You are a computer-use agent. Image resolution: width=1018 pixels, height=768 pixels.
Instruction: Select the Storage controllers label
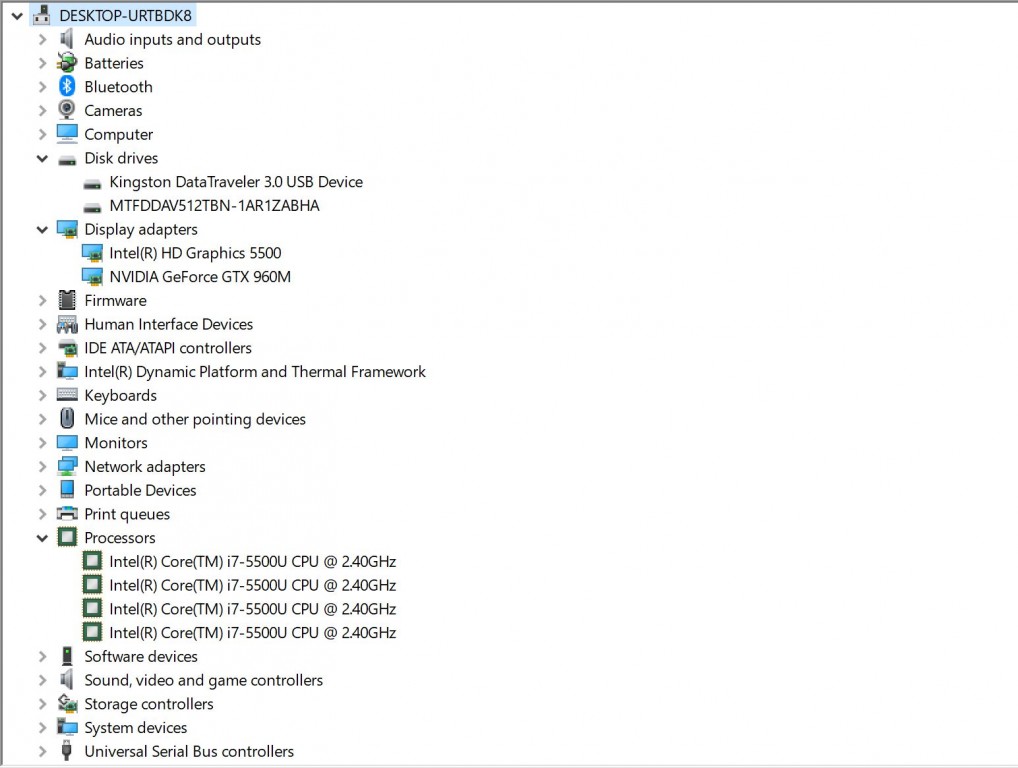point(149,704)
